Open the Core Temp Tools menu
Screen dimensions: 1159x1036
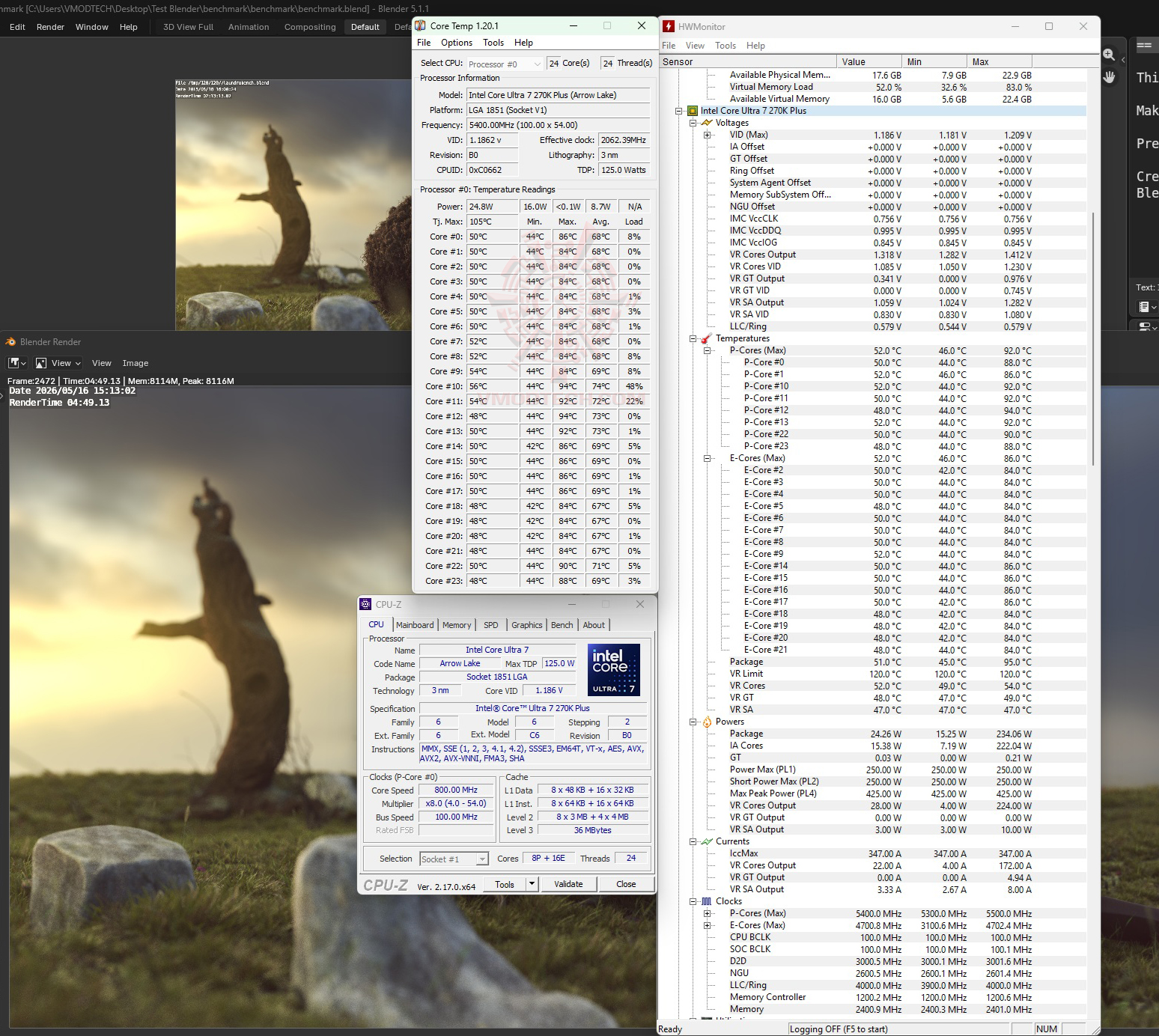(x=493, y=43)
